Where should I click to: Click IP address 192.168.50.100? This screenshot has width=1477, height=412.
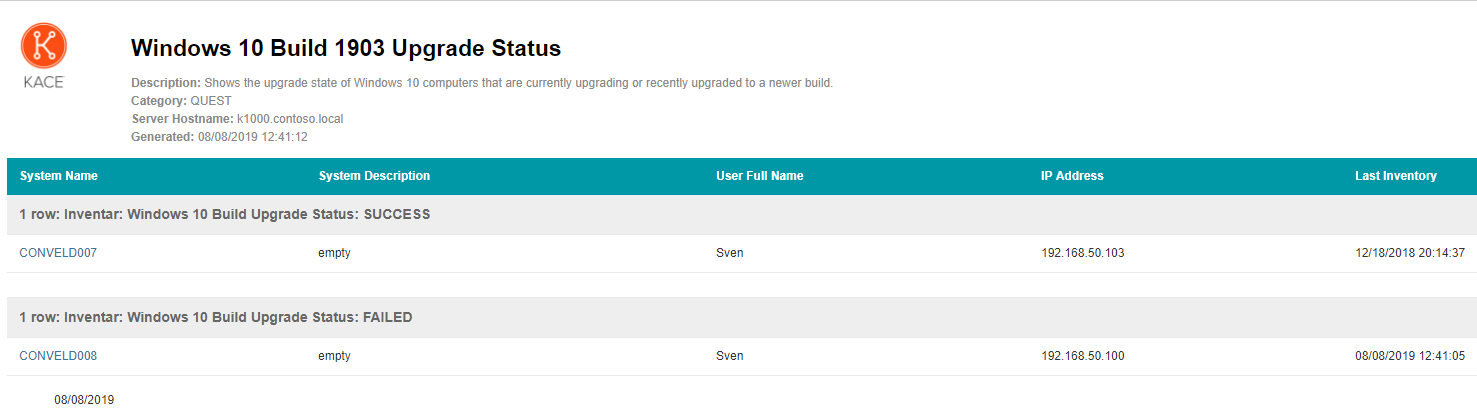click(x=1083, y=355)
